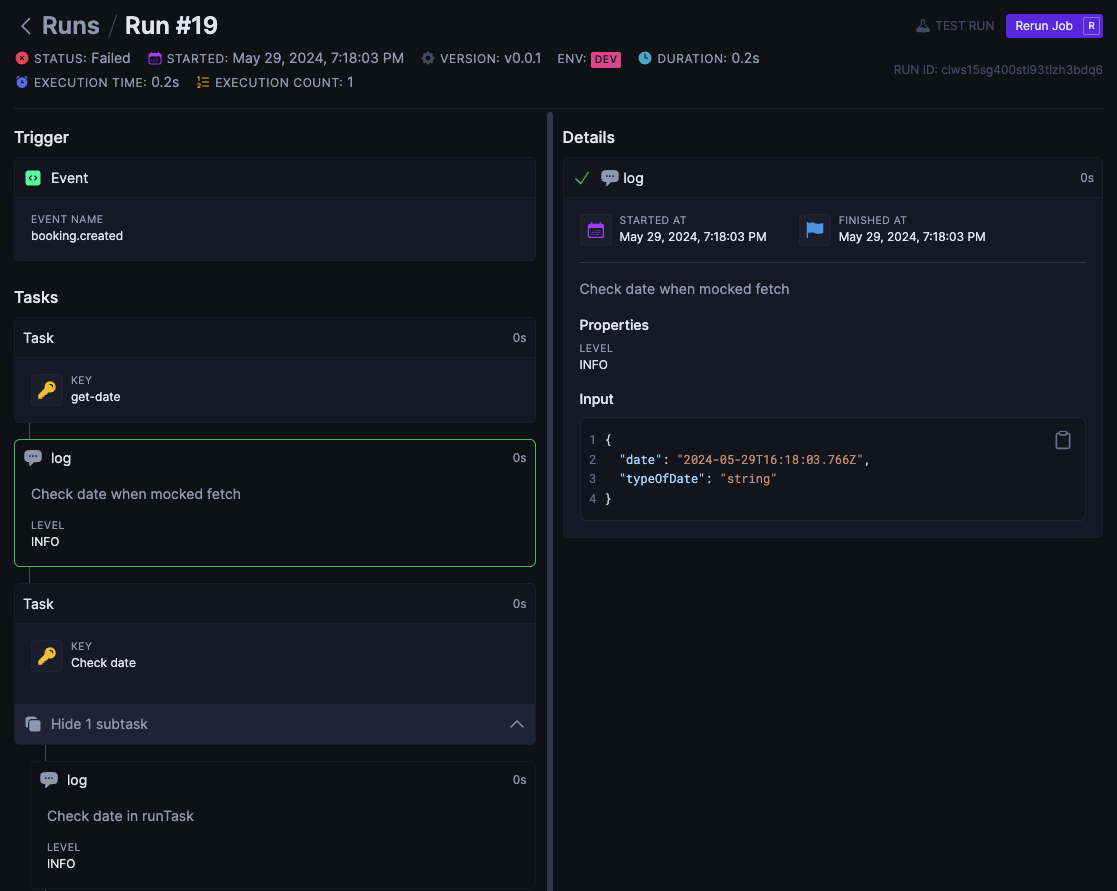Click the first Task header above get-date
The image size is (1117, 891).
(275, 338)
